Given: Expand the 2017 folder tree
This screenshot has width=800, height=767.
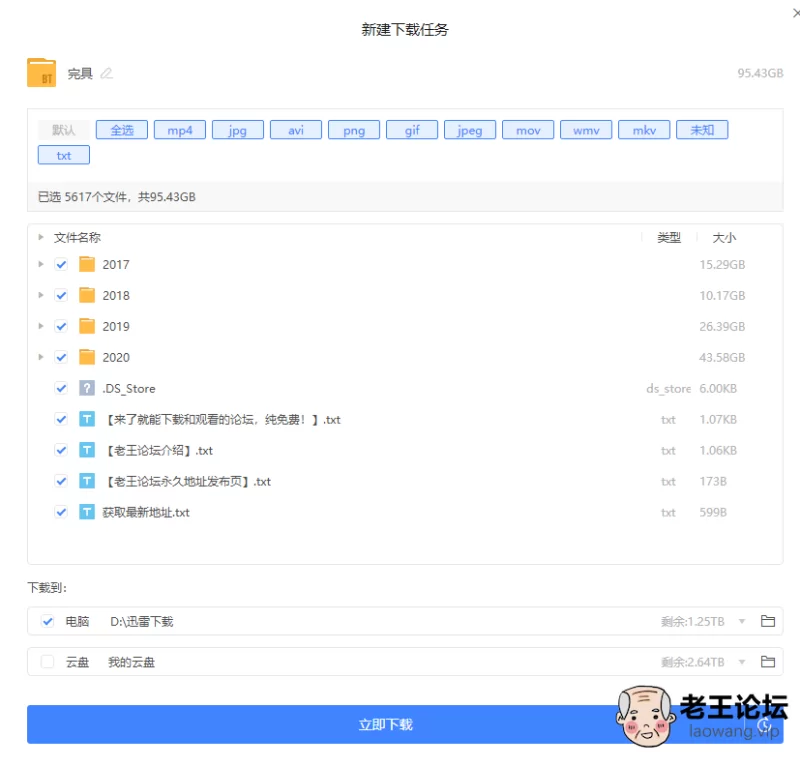Looking at the screenshot, I should click(41, 264).
